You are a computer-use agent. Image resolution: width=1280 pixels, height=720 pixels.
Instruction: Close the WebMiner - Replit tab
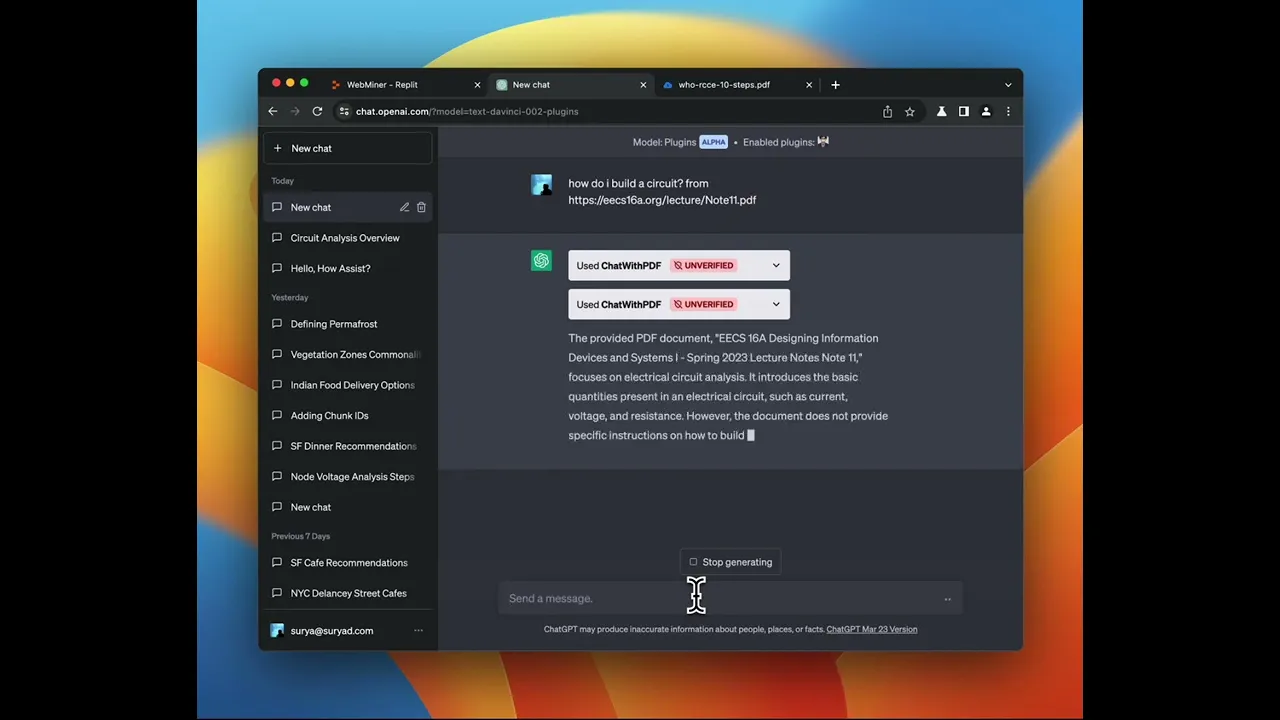click(x=477, y=85)
